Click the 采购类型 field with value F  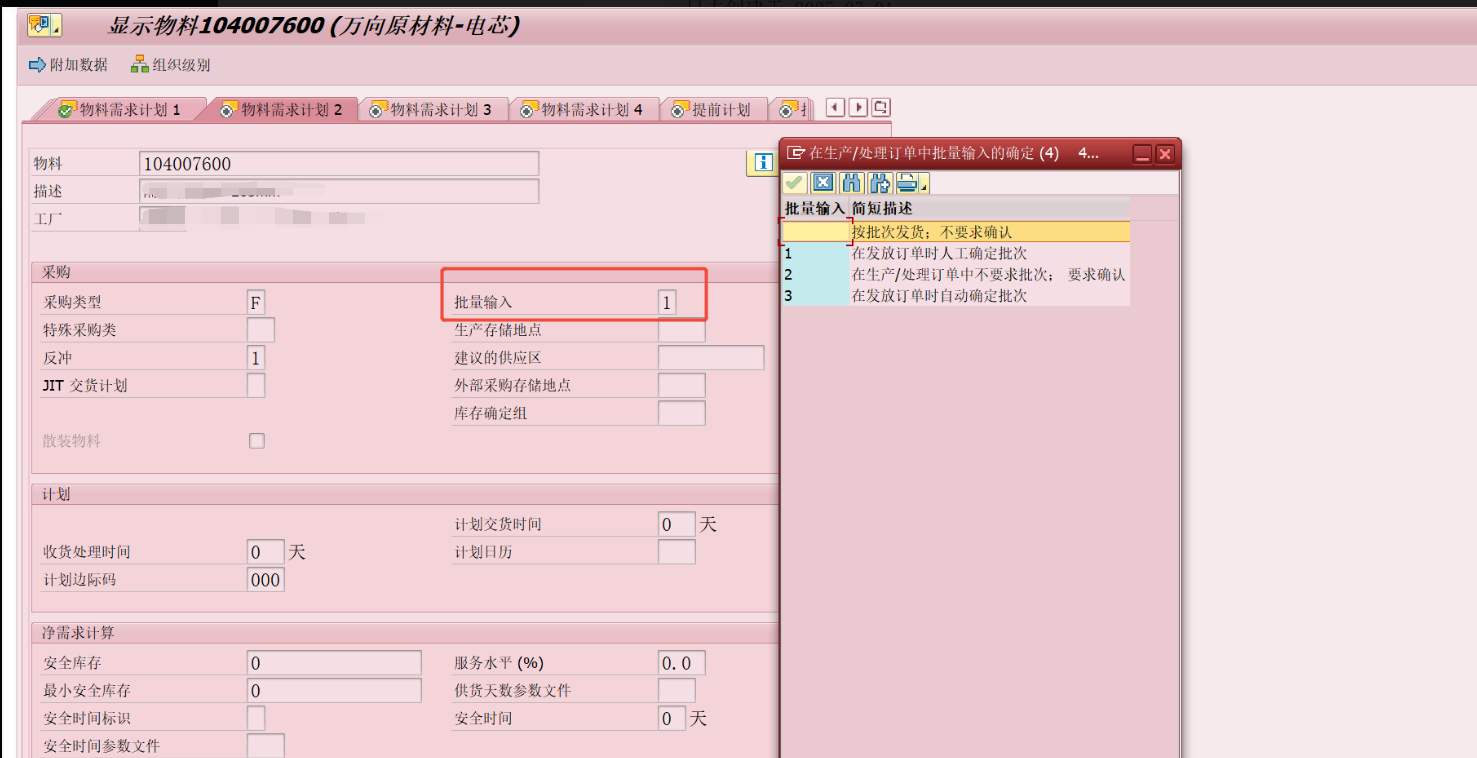[256, 302]
